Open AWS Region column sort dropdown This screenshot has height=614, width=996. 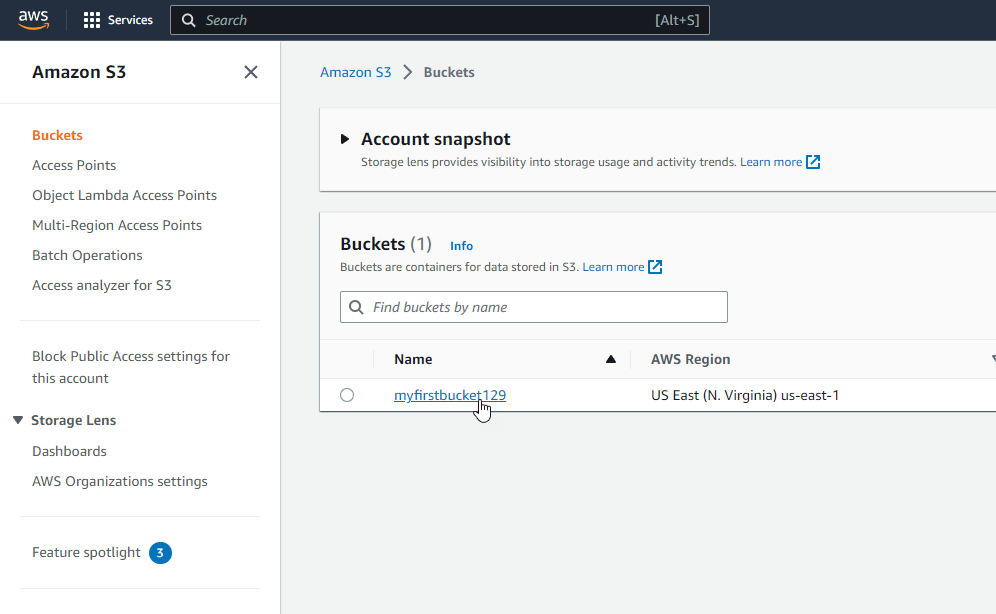click(992, 359)
